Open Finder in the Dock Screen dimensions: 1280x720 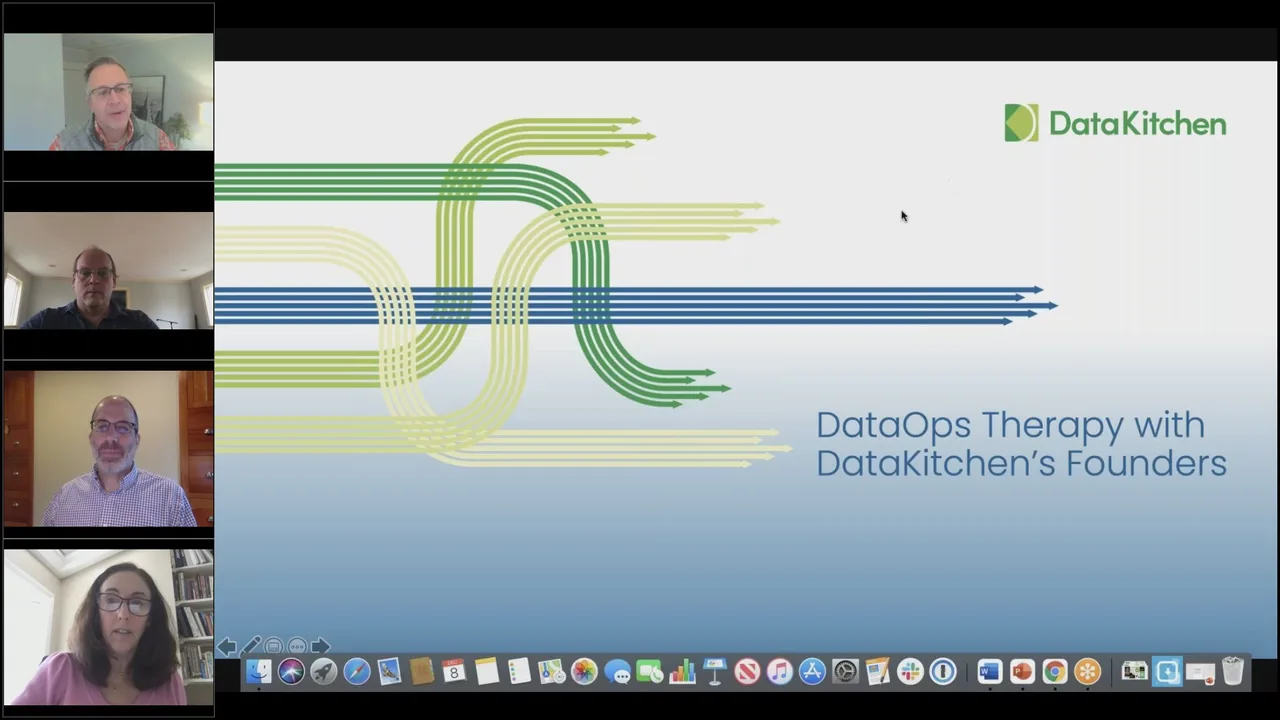[258, 672]
